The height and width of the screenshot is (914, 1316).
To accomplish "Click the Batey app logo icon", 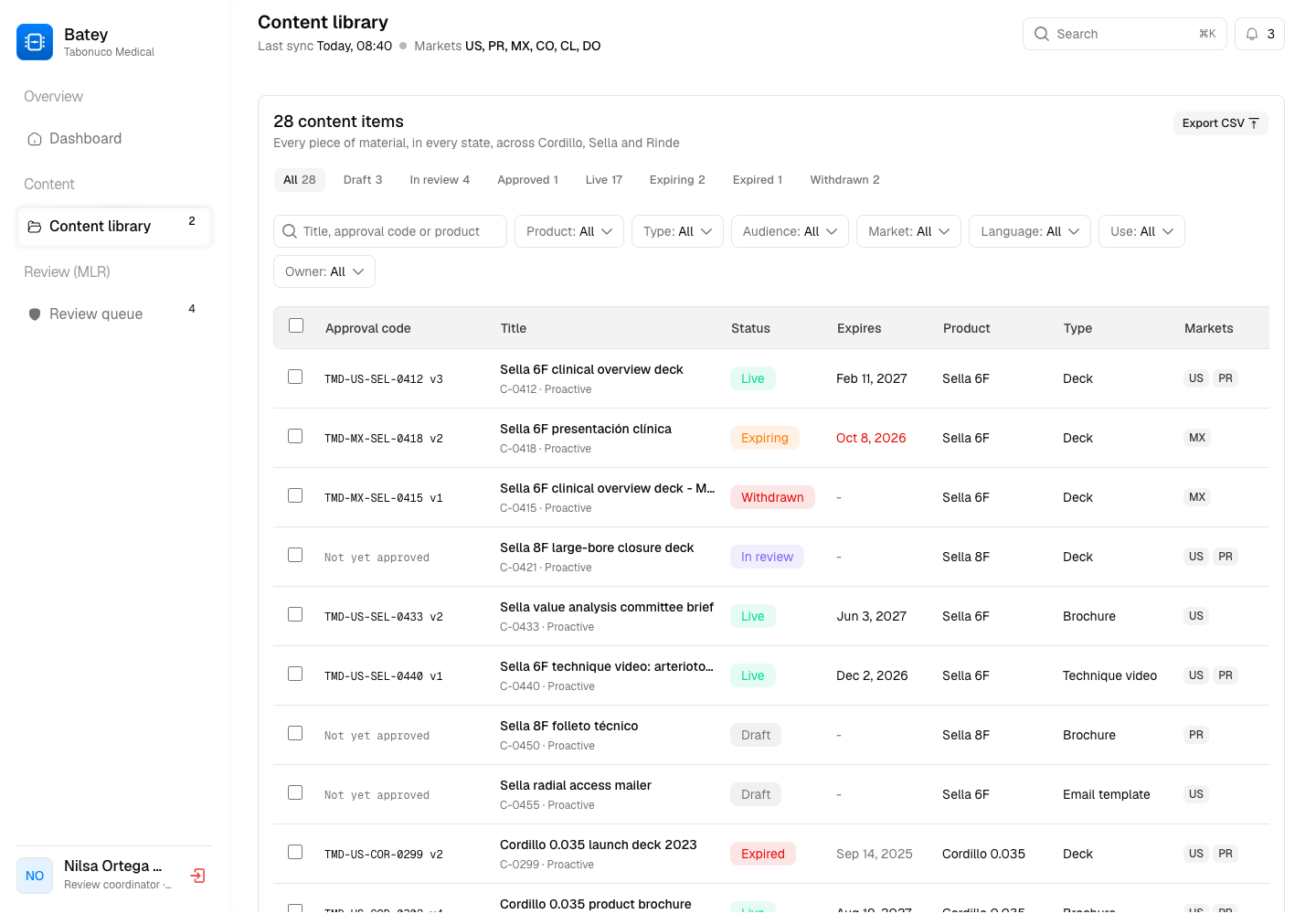I will 35,42.
